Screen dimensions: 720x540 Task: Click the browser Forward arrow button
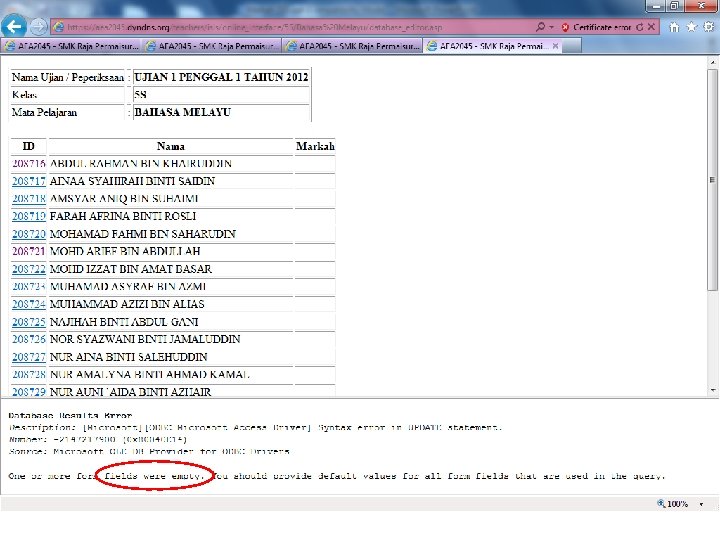click(39, 27)
